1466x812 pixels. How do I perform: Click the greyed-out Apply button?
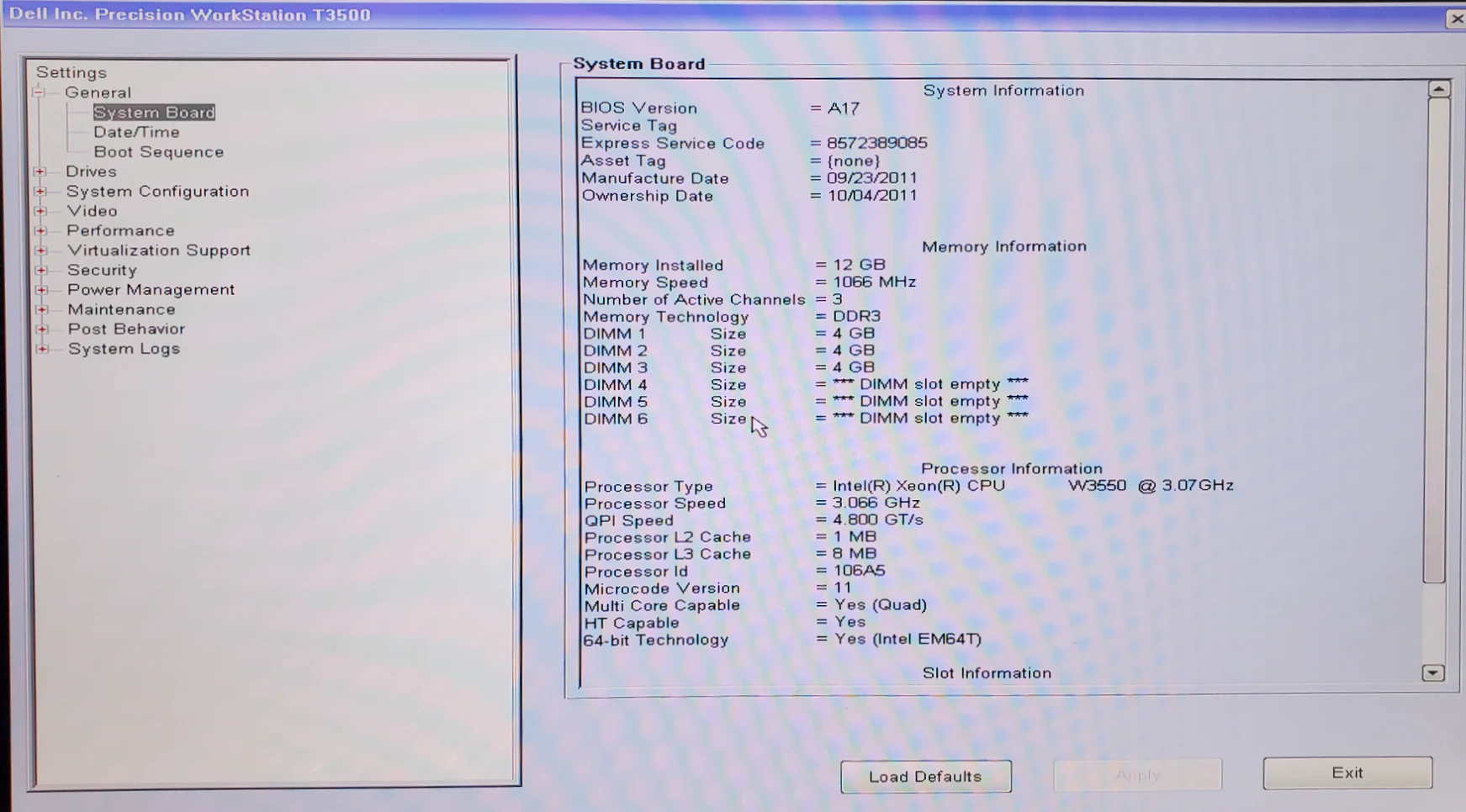pos(1138,775)
